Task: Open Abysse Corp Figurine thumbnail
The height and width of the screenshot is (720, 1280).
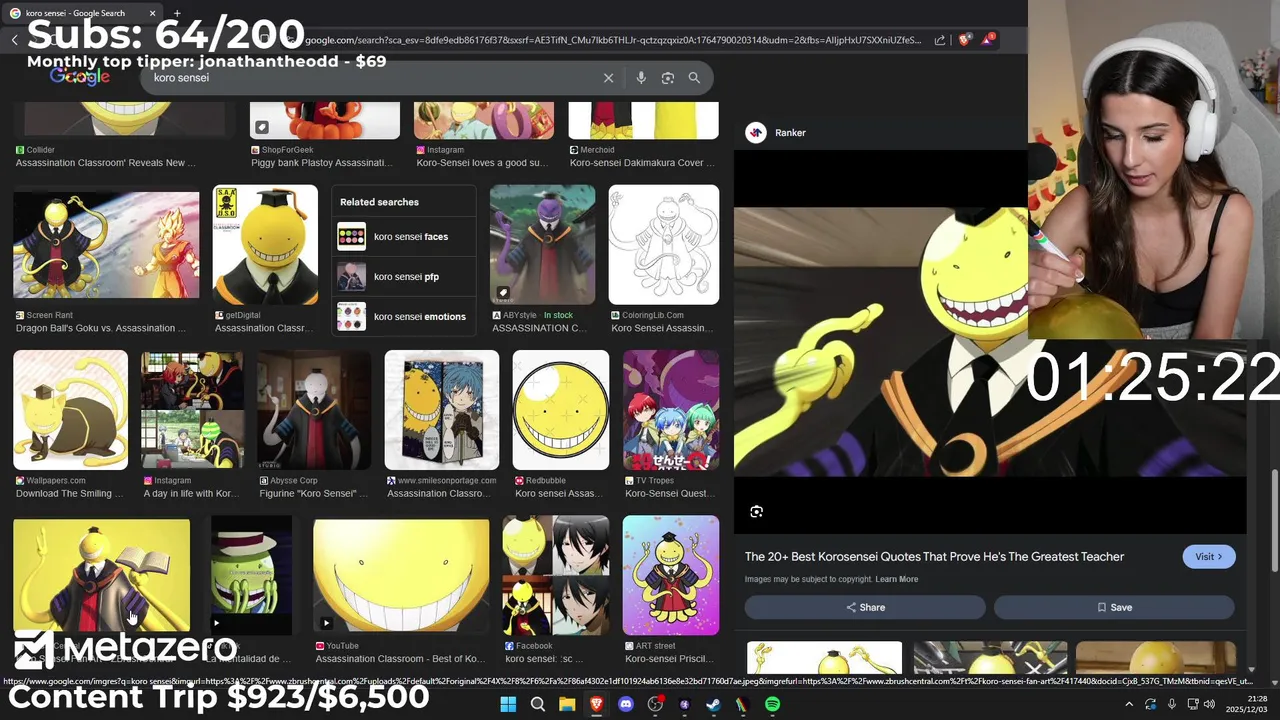Action: point(314,410)
